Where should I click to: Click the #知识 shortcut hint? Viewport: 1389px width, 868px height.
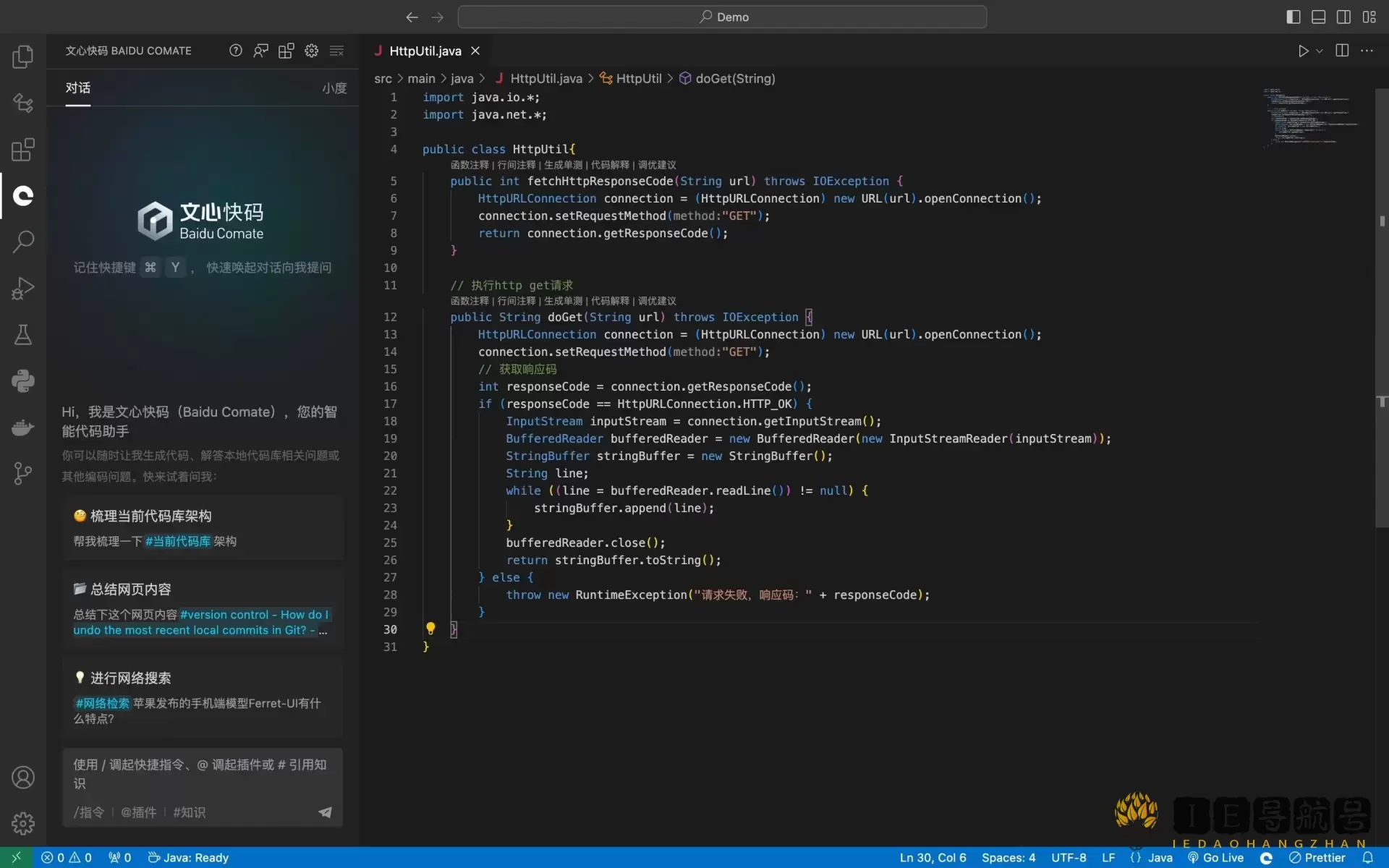pyautogui.click(x=190, y=812)
